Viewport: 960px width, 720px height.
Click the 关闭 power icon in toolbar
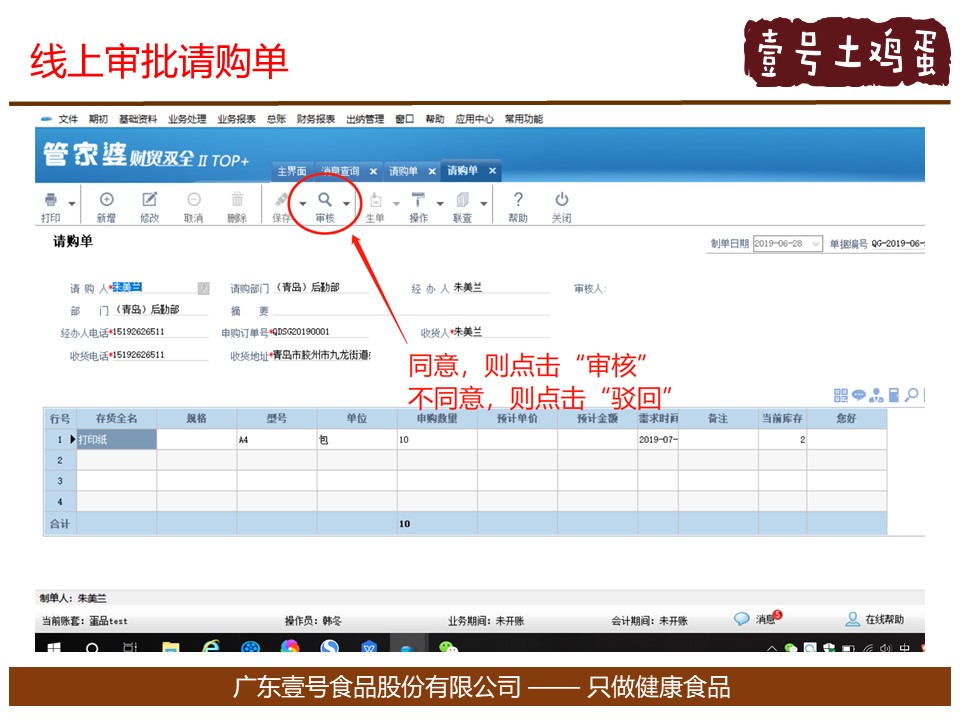point(562,201)
